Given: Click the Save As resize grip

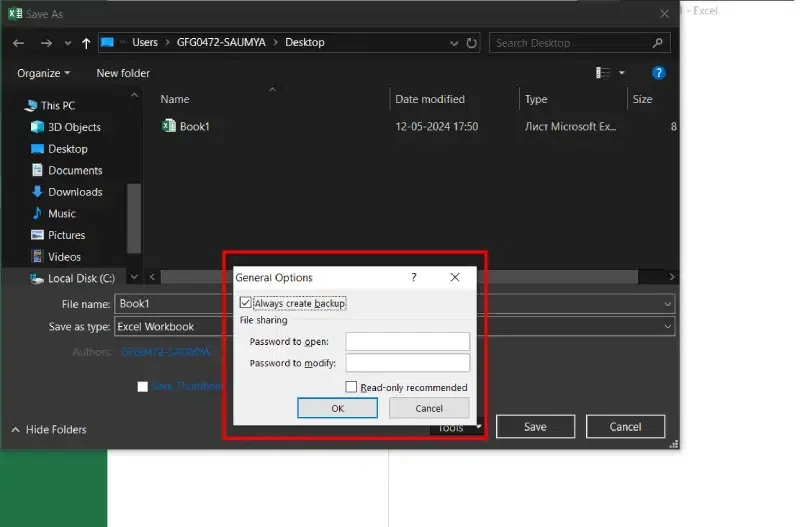Looking at the screenshot, I should pos(674,444).
